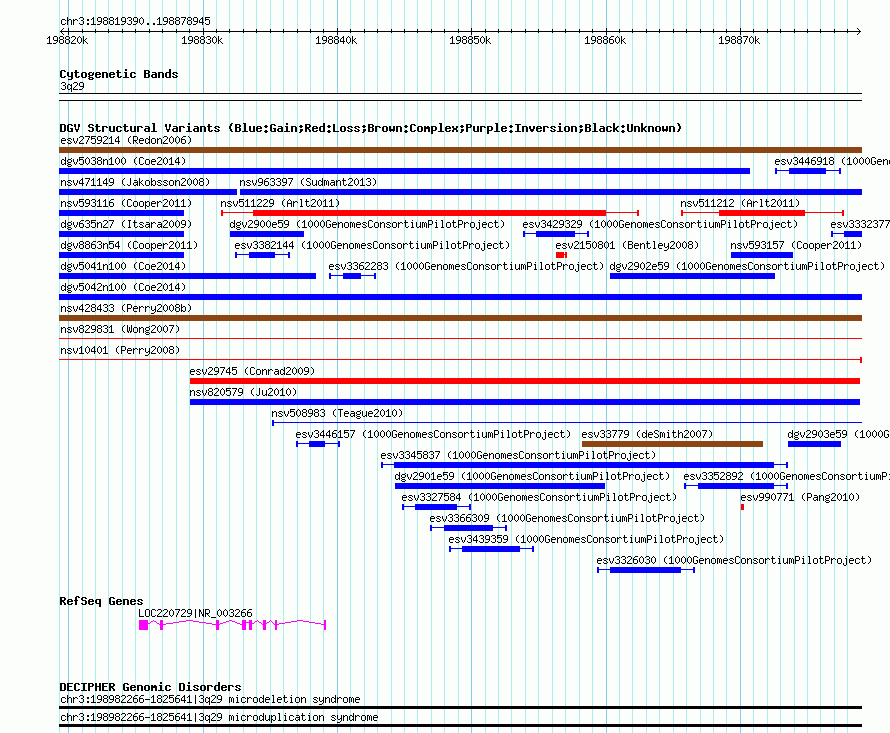Select the esv33779 (deSmith2007) brown bar
Screen dimensions: 890x733
click(x=672, y=444)
